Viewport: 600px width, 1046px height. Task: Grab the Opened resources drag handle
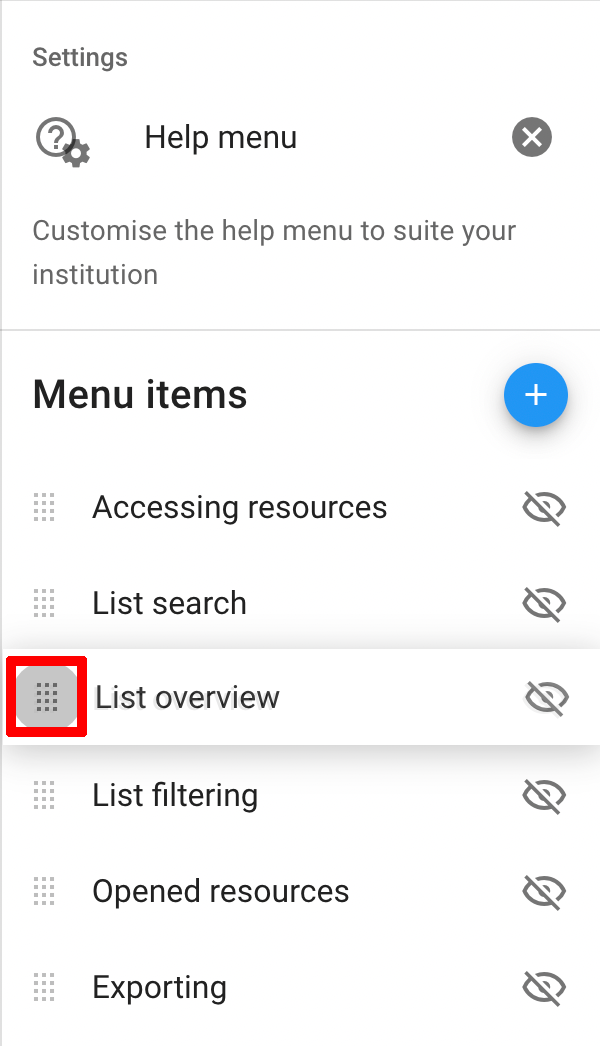[44, 892]
